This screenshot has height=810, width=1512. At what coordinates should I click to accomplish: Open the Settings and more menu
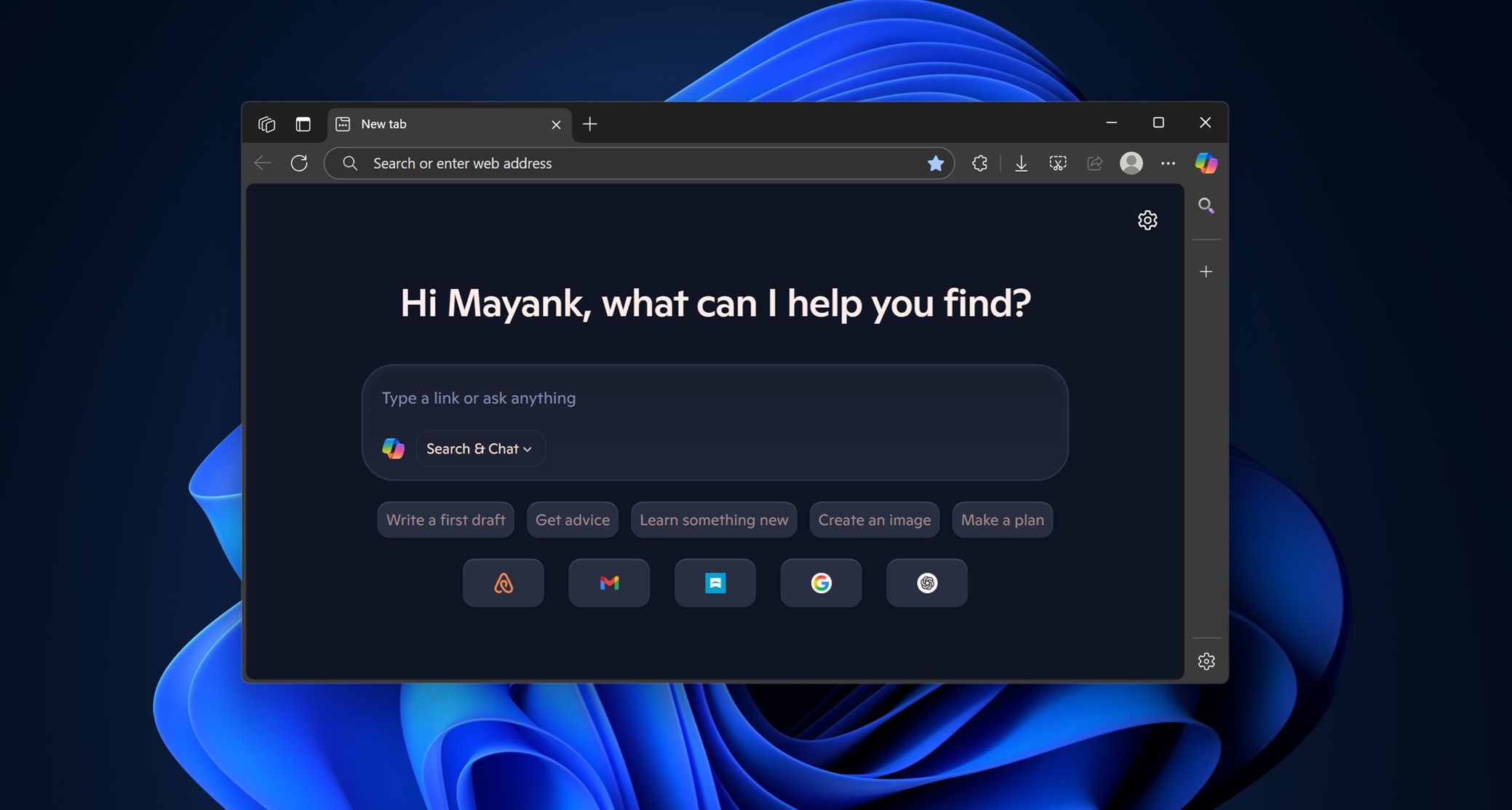click(1169, 163)
